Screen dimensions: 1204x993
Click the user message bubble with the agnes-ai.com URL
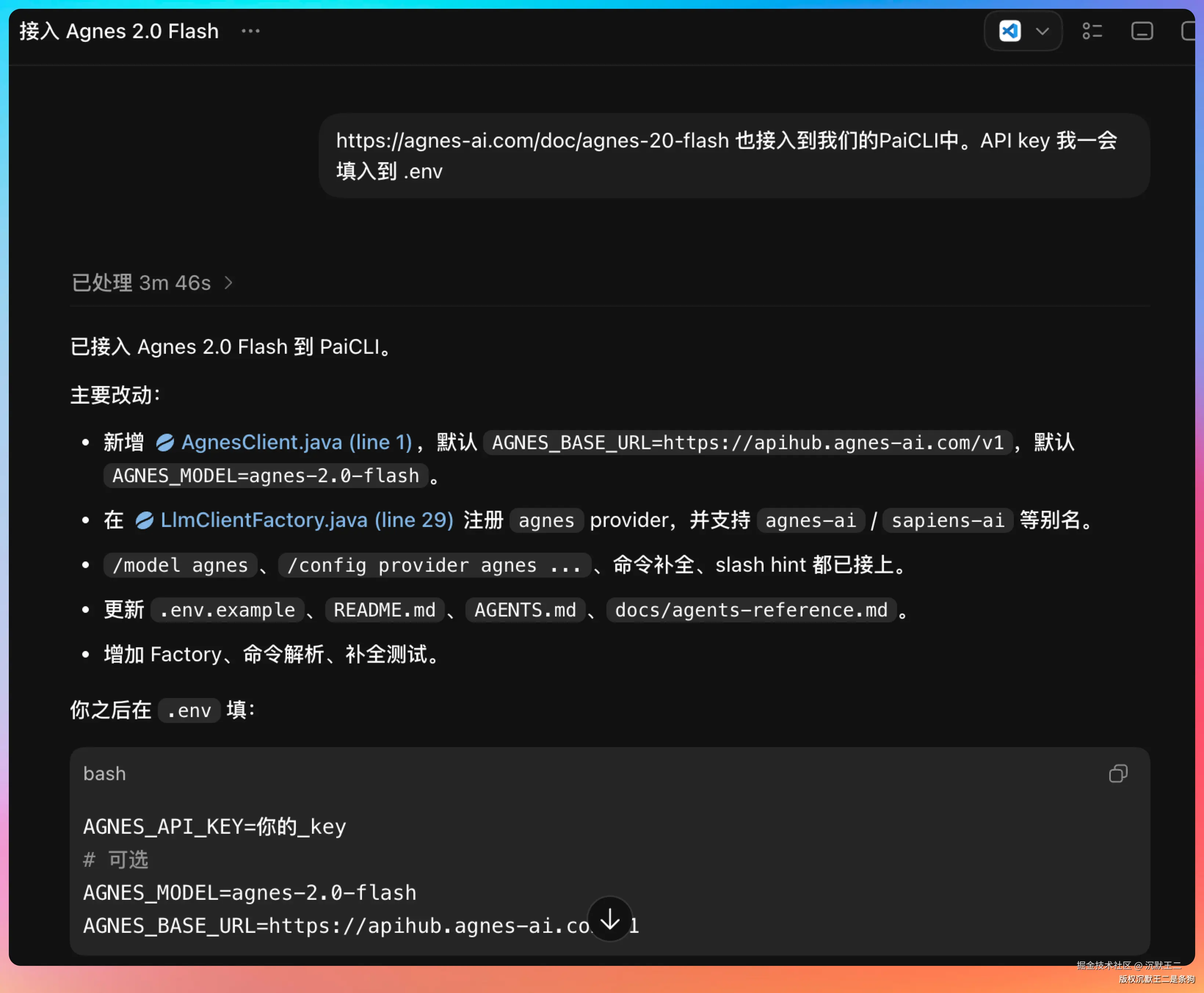[734, 156]
